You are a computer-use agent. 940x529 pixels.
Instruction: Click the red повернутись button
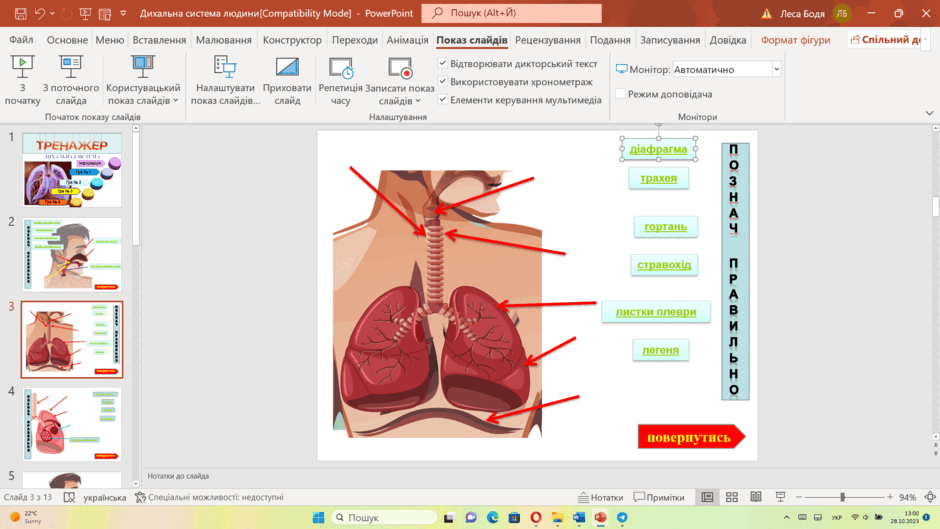[691, 437]
